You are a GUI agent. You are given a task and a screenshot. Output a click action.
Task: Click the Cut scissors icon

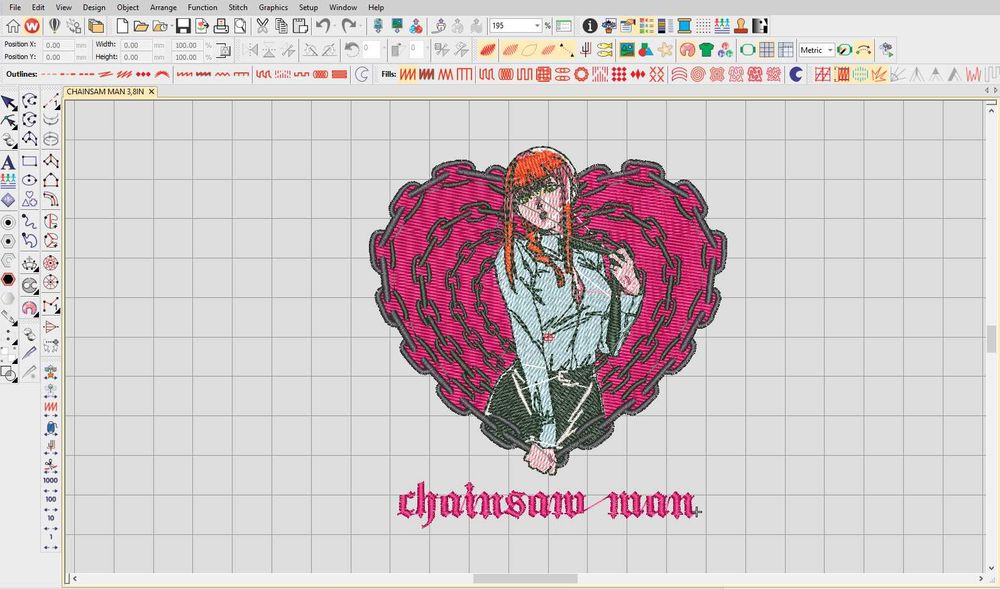tap(262, 26)
